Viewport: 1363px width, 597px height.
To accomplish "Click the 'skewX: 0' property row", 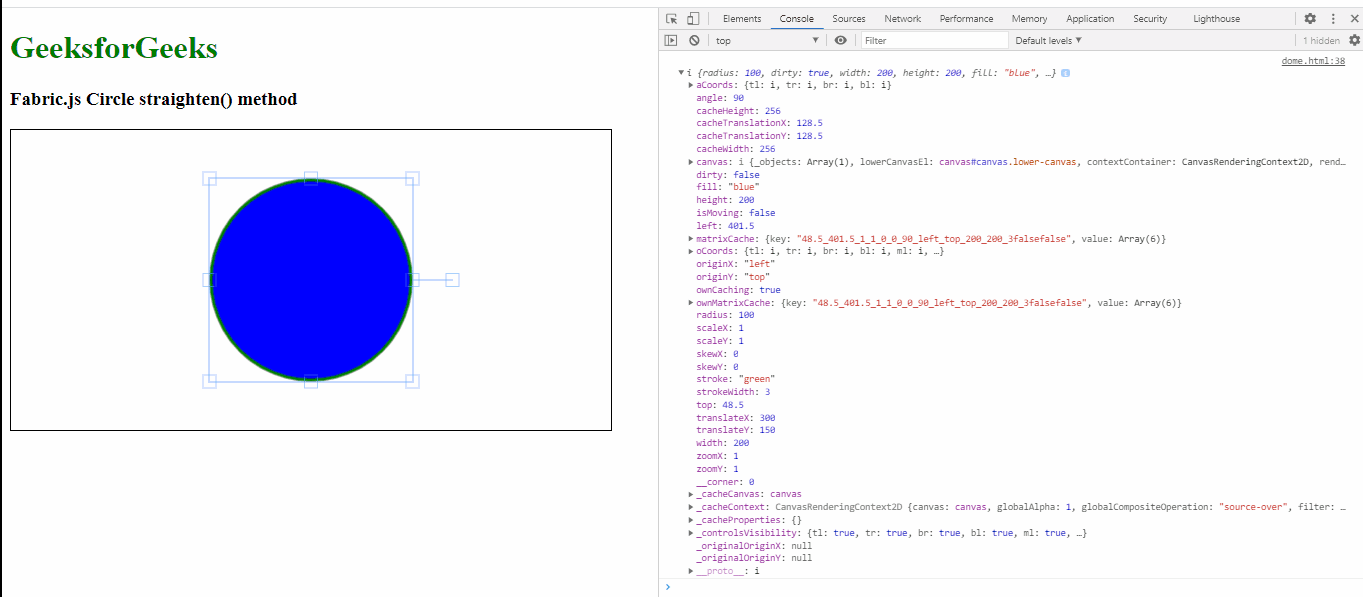I will click(718, 354).
